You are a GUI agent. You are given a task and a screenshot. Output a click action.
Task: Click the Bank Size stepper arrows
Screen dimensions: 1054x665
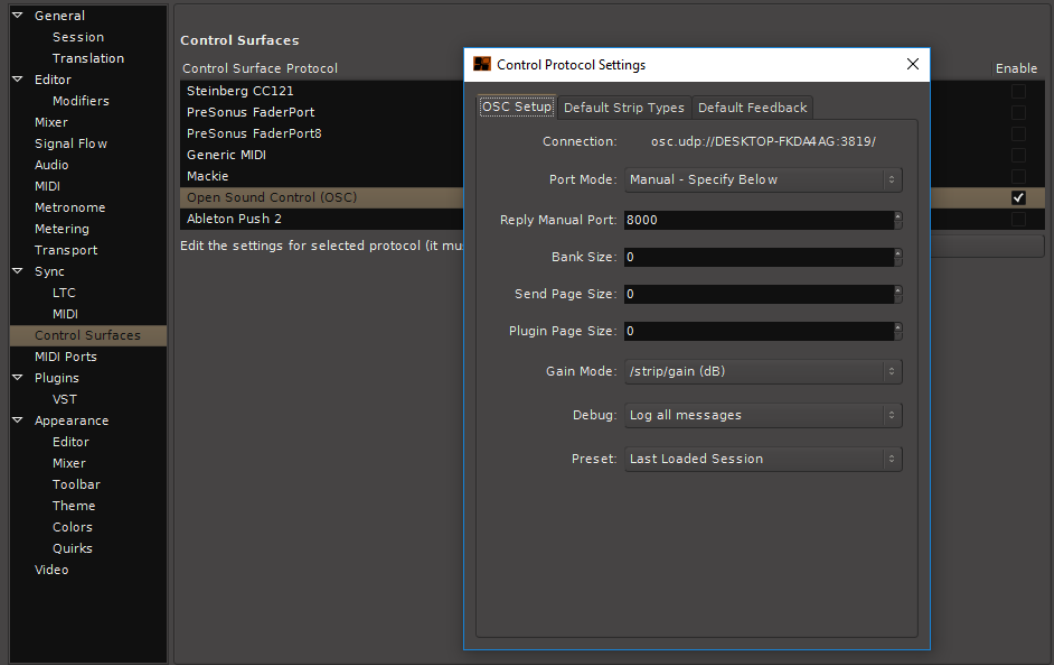898,257
